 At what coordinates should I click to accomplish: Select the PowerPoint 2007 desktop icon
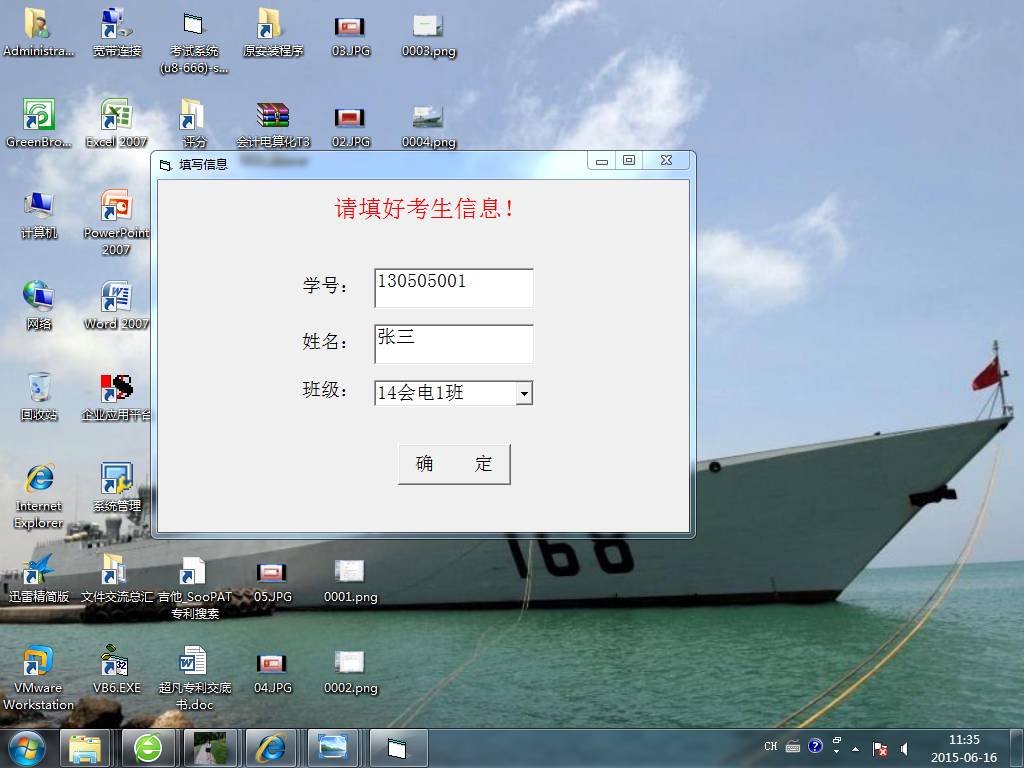(x=116, y=207)
